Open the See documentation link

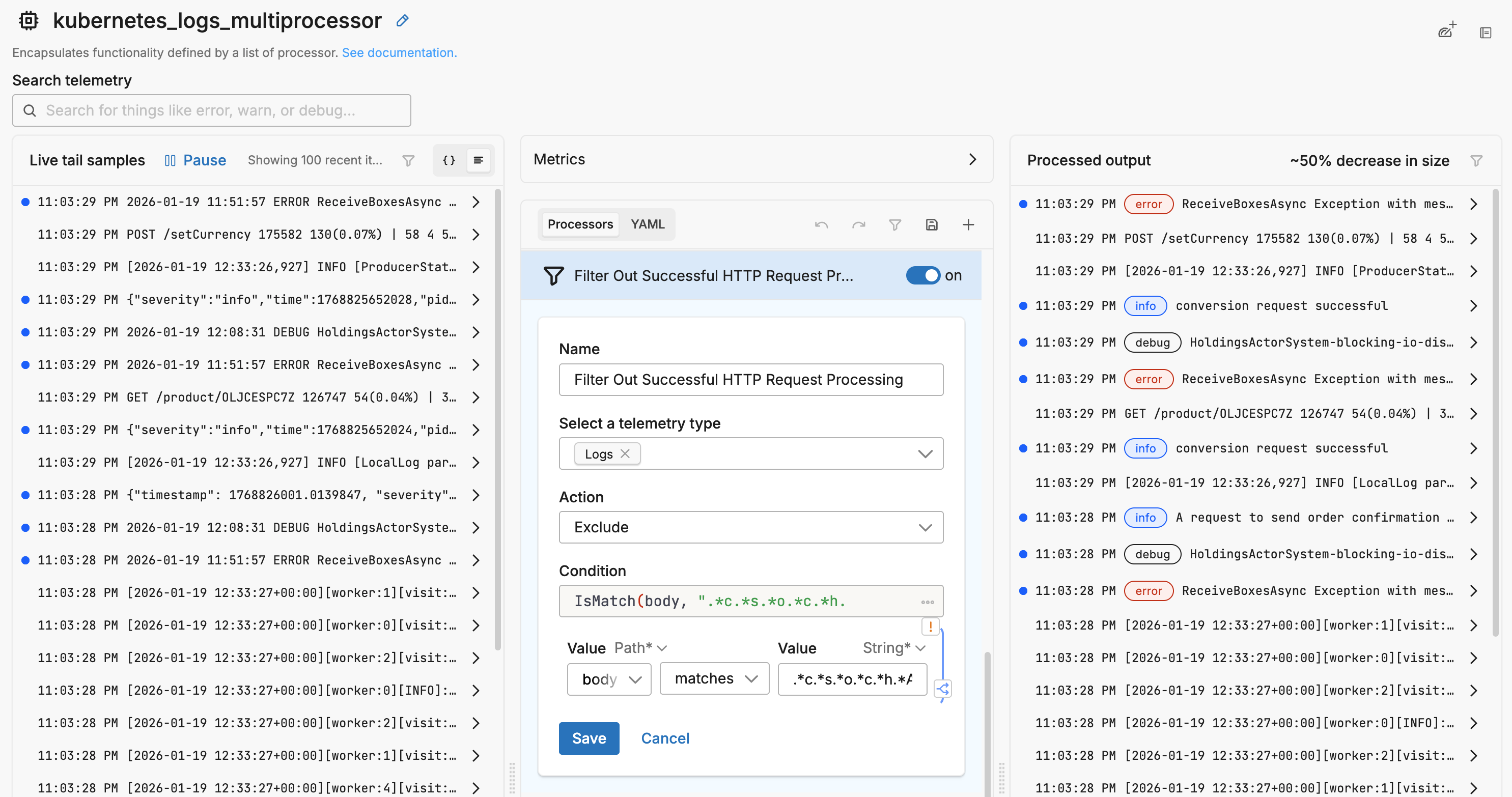point(399,52)
